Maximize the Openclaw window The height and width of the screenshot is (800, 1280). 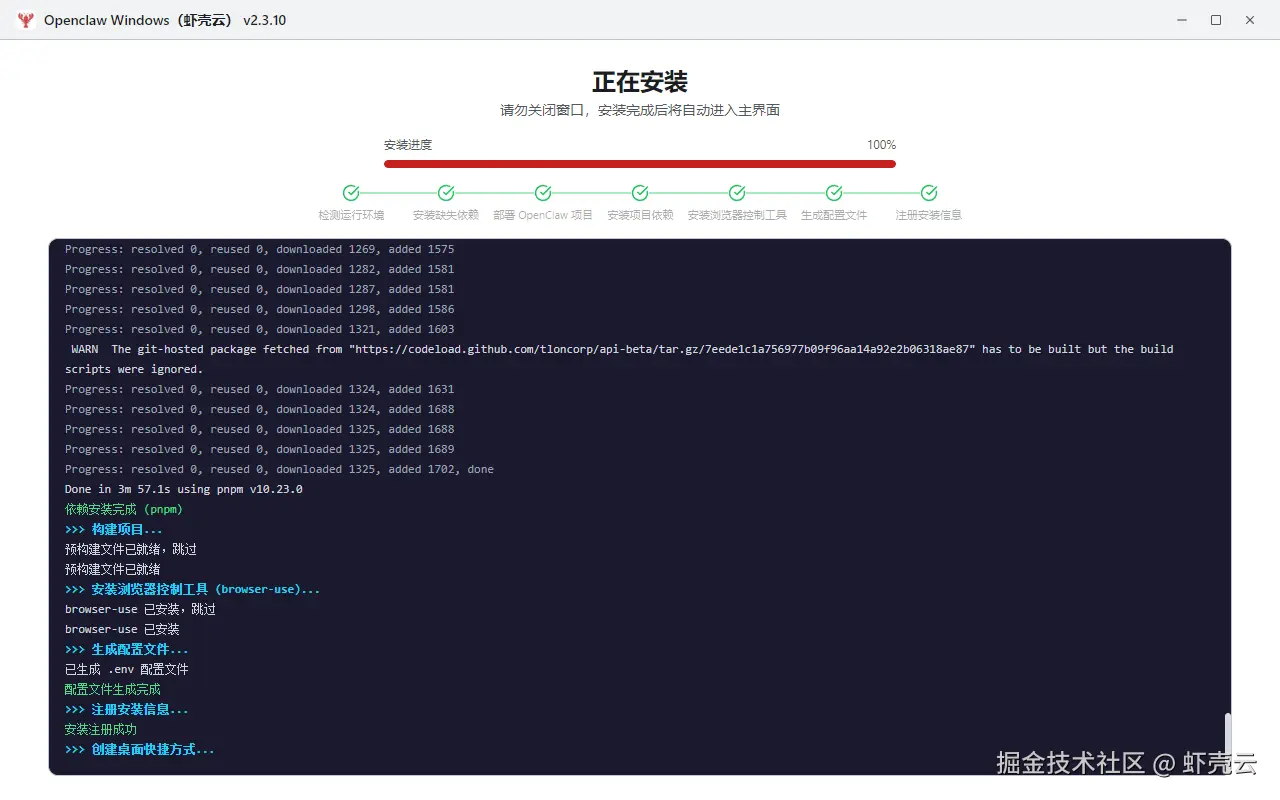pyautogui.click(x=1216, y=20)
